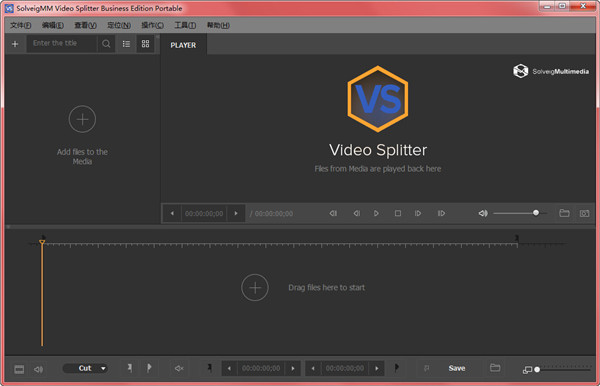This screenshot has width=600, height=386.
Task: Jump to previous keyframe in player
Action: [x=333, y=213]
